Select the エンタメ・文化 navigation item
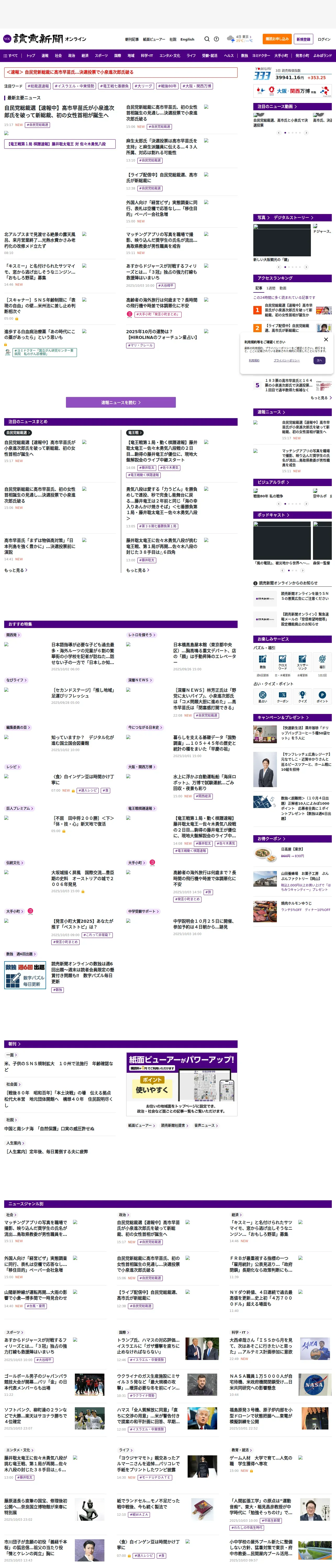Viewport: 336px width, 1568px height. (170, 55)
